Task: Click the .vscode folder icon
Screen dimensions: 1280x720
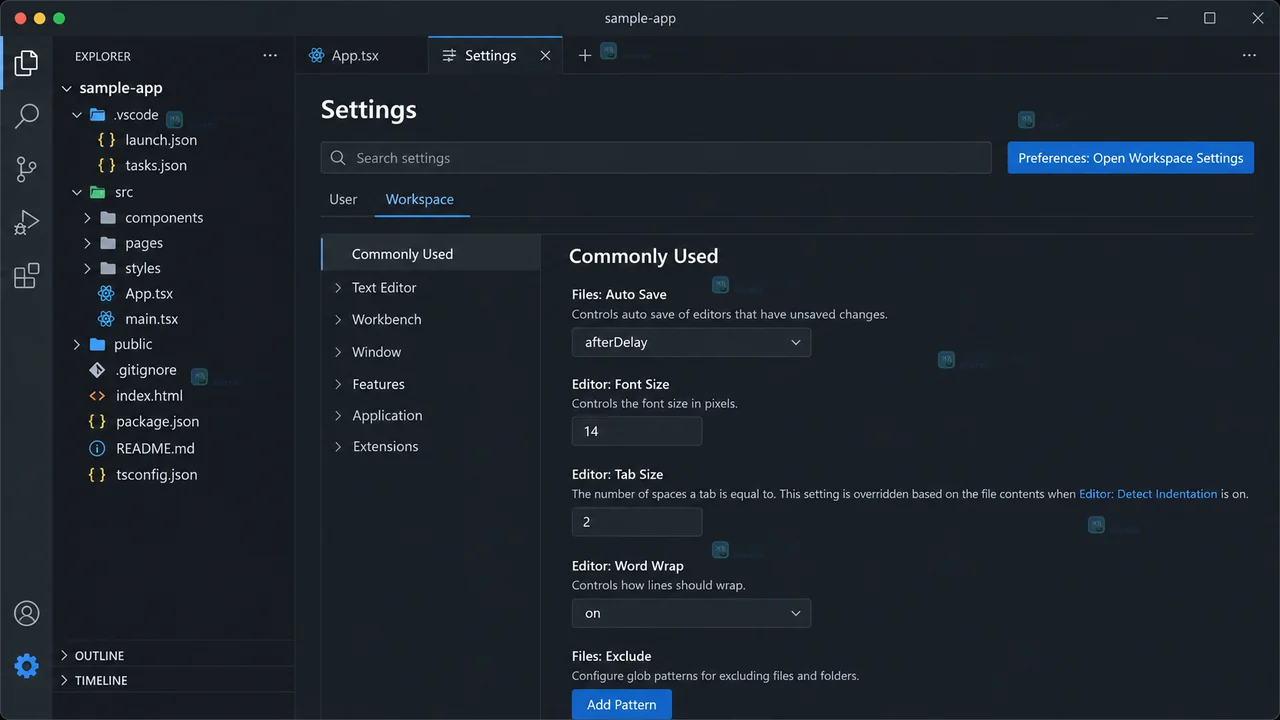Action: point(97,115)
